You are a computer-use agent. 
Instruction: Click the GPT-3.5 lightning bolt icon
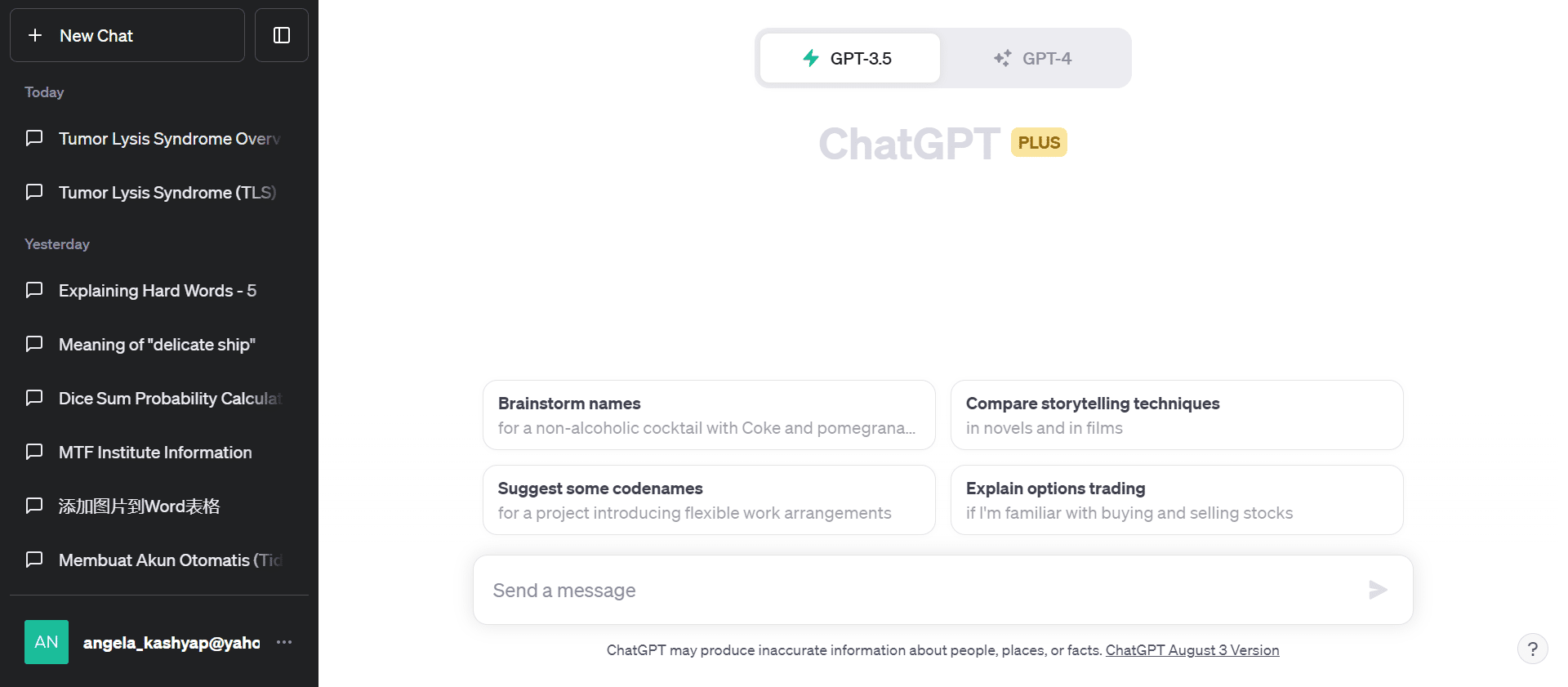click(x=811, y=58)
